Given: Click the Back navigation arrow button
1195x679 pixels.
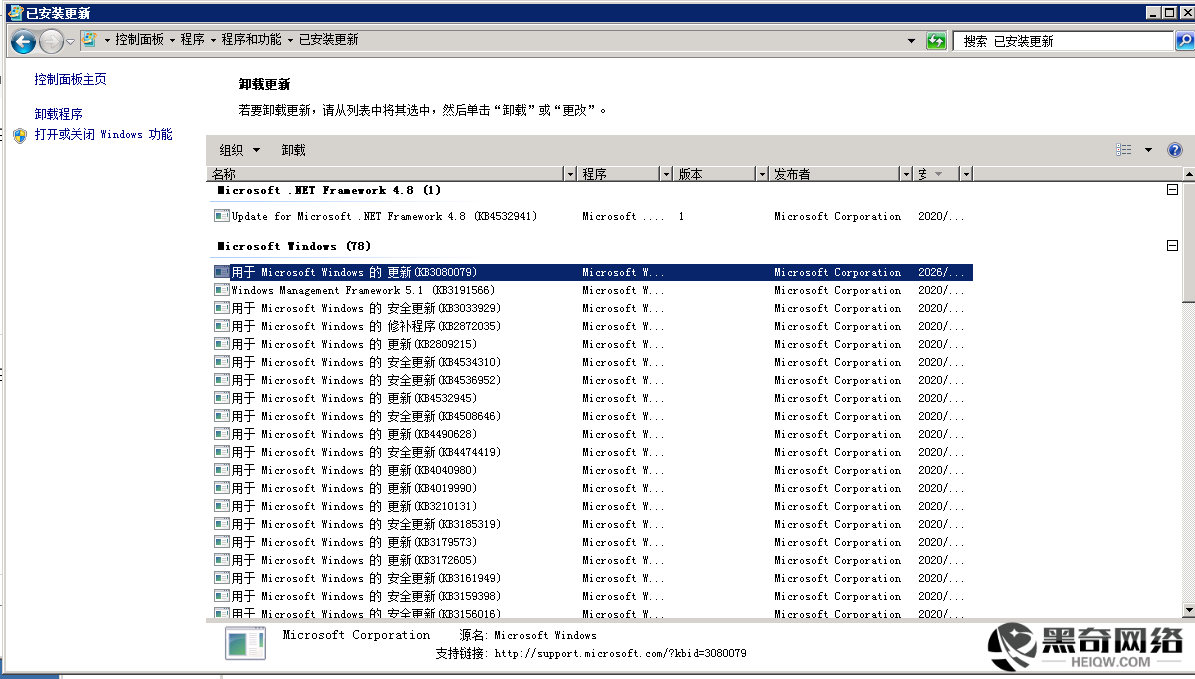Looking at the screenshot, I should pos(23,42).
